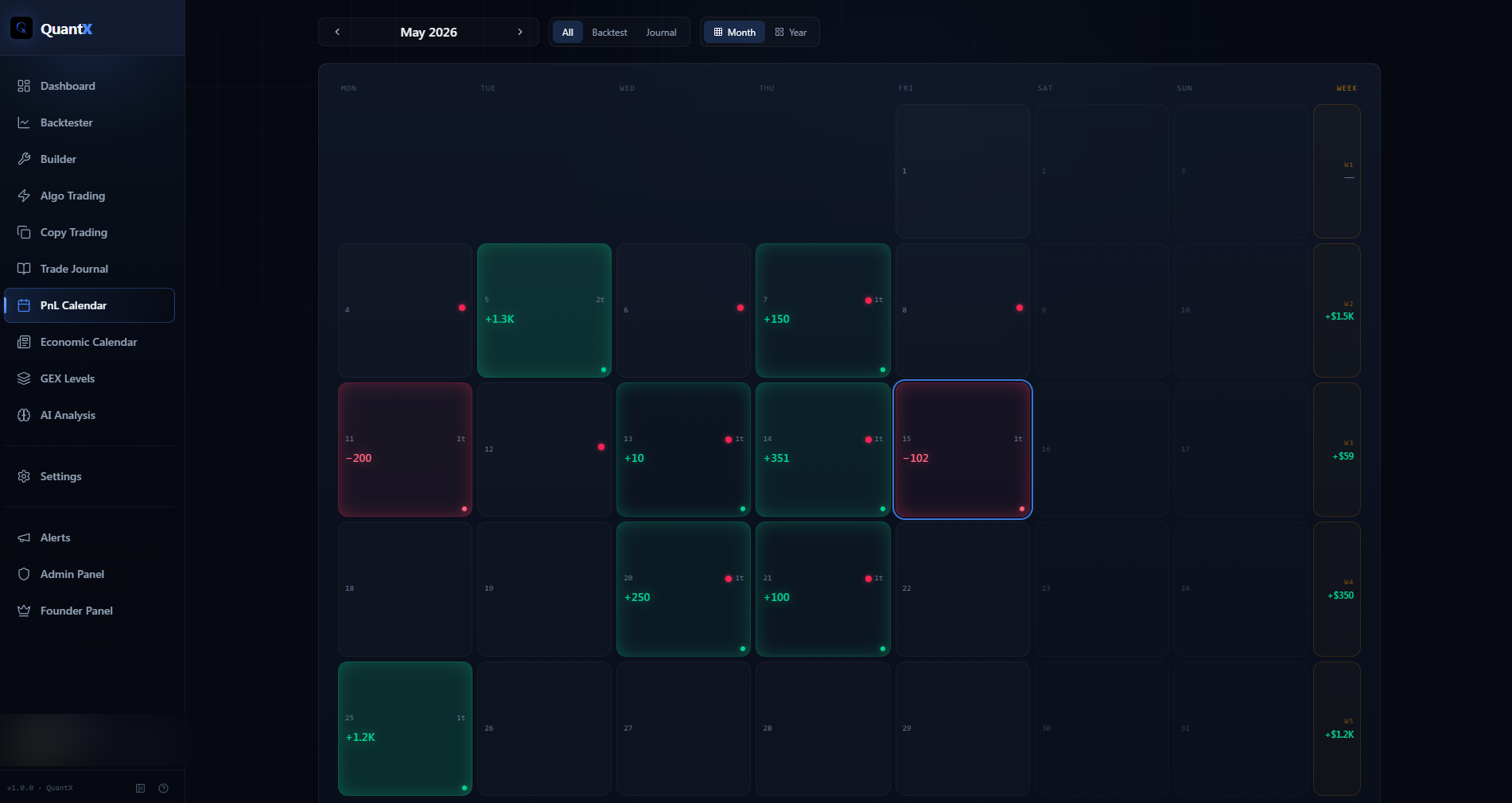Open May 21 cell showing +100

823,589
